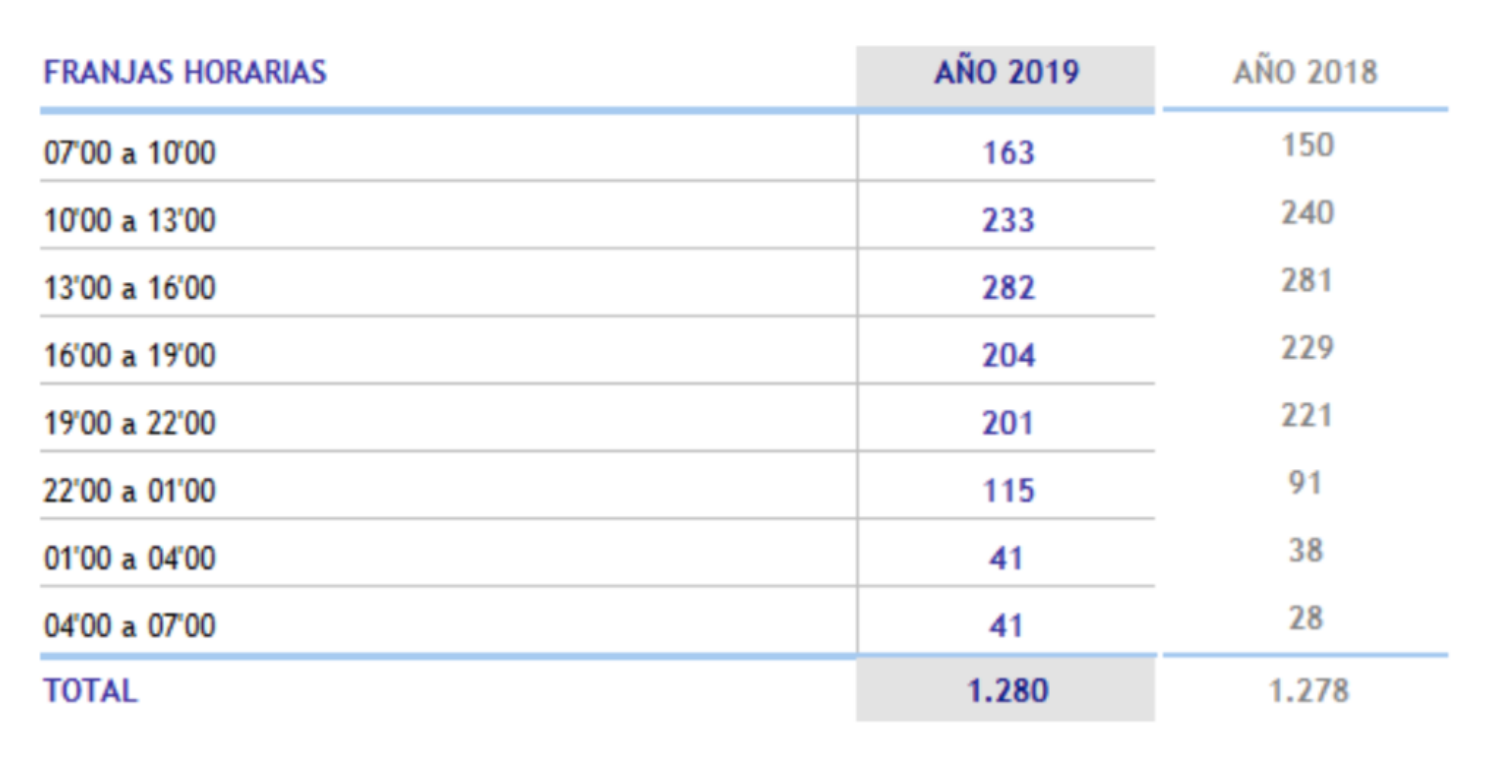The width and height of the screenshot is (1500, 775).
Task: Click the 2019 value 115
Action: [x=1008, y=491]
